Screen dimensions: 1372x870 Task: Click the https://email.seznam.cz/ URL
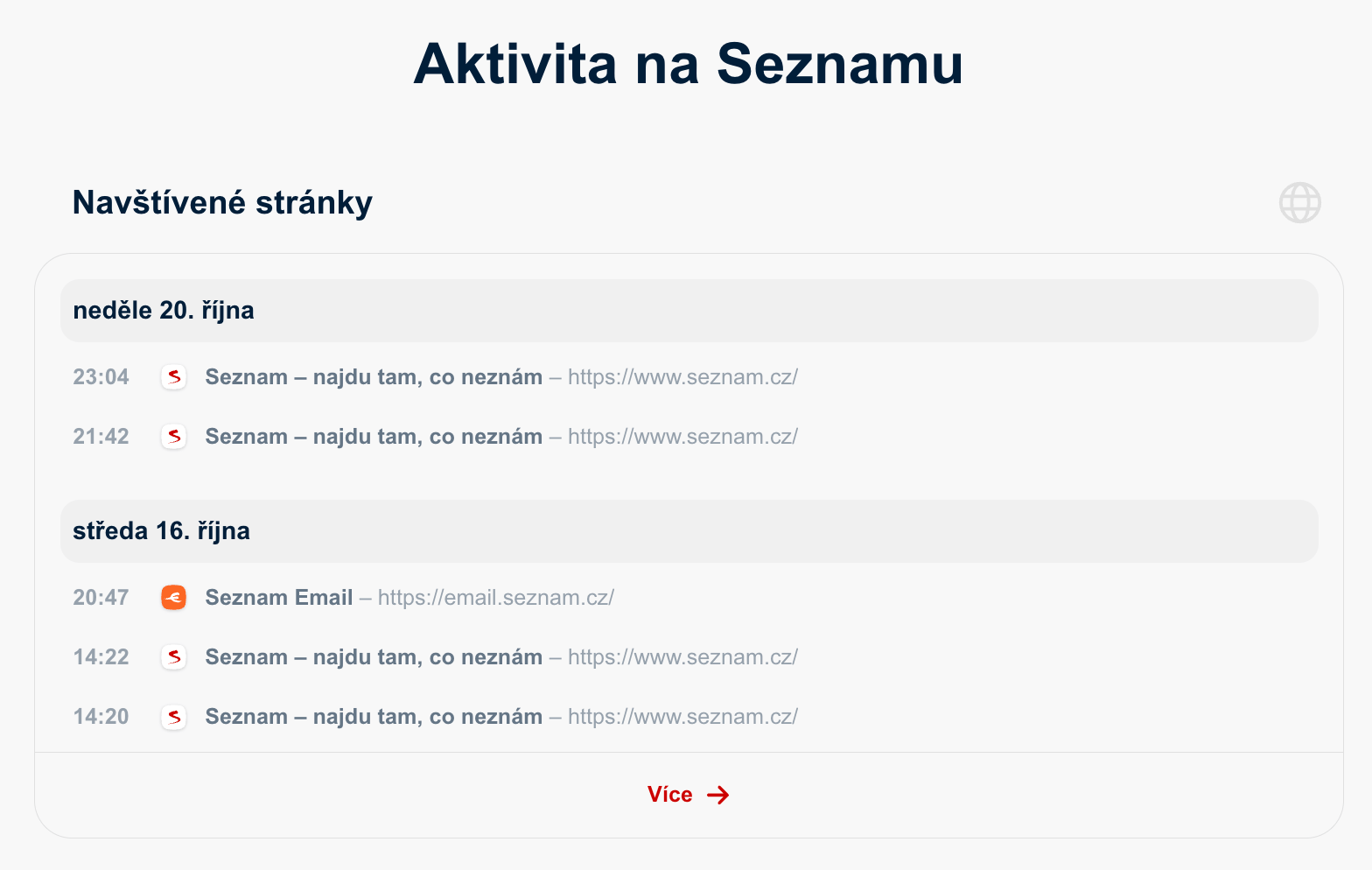[x=496, y=598]
